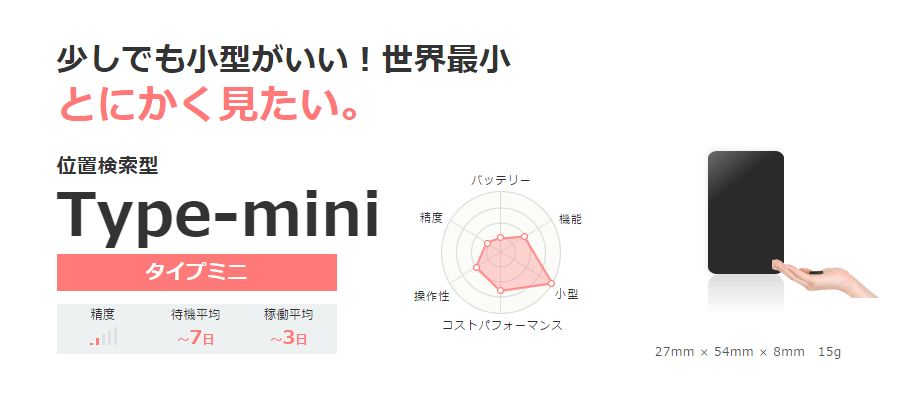Click the pink とにかく見たい。 headline

(x=209, y=104)
